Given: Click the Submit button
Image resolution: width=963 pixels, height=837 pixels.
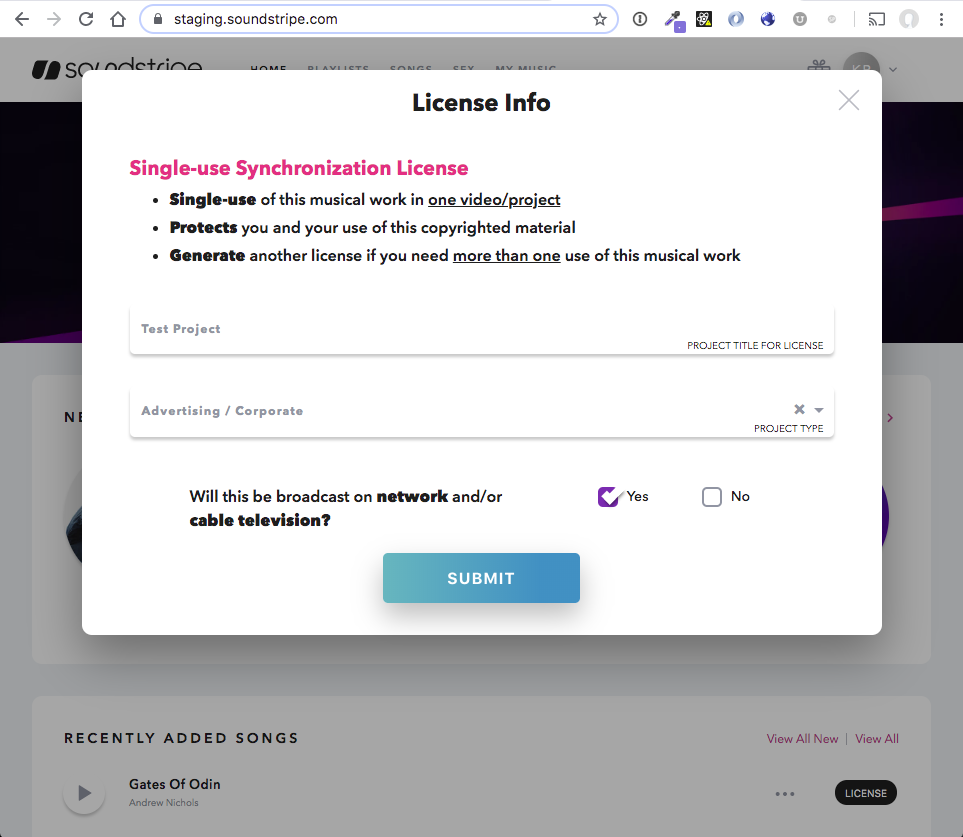Looking at the screenshot, I should (x=481, y=578).
